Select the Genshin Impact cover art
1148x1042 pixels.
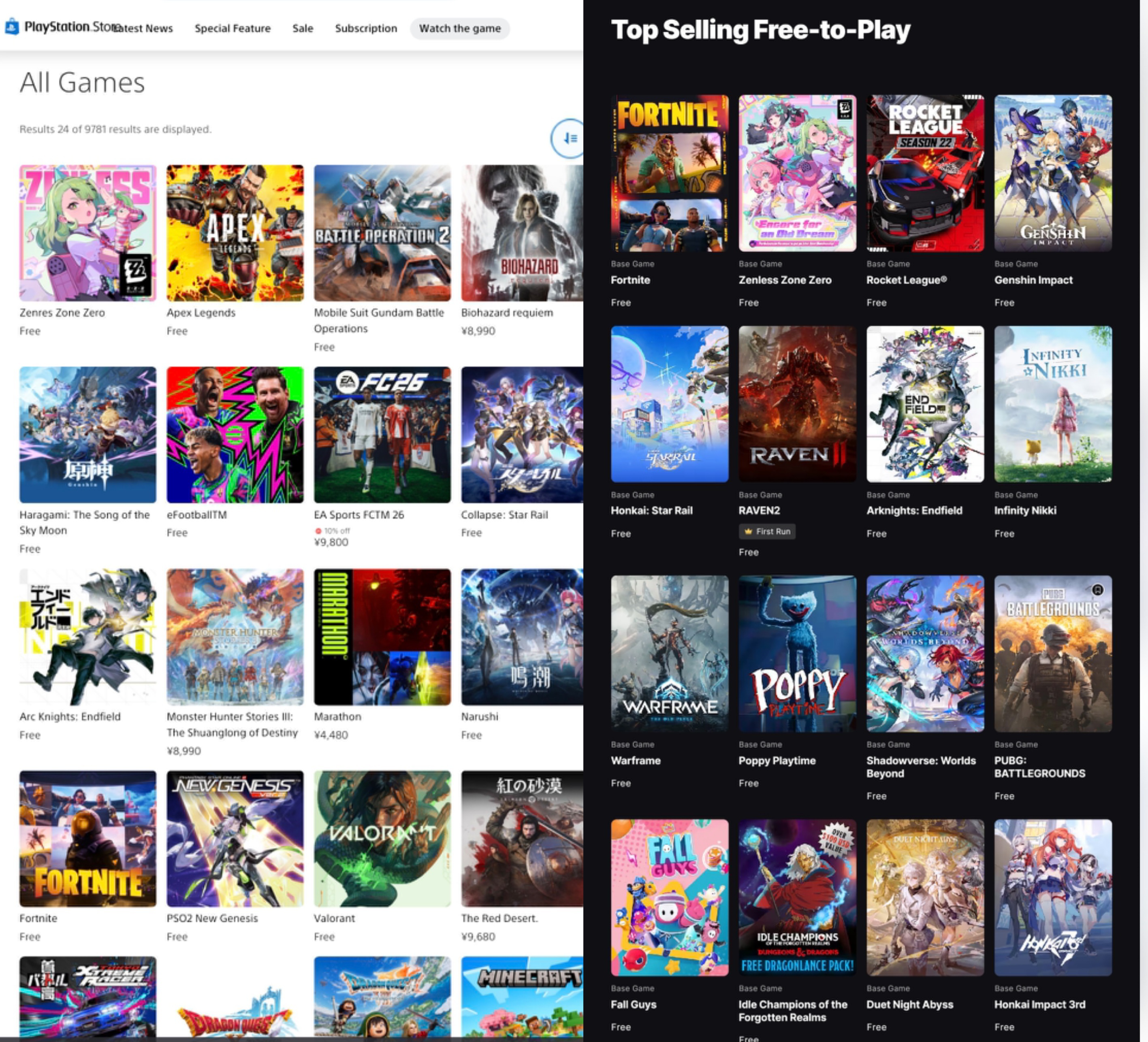tap(1052, 173)
